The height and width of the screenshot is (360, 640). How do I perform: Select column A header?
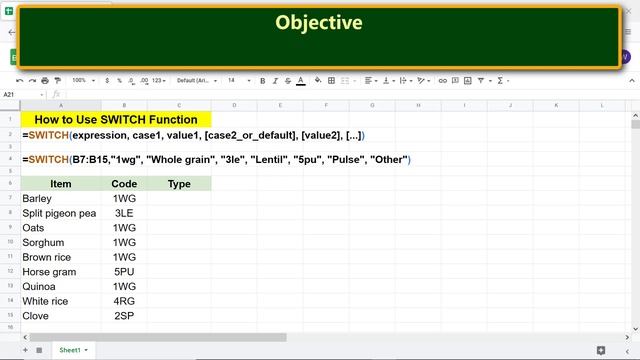coord(61,105)
